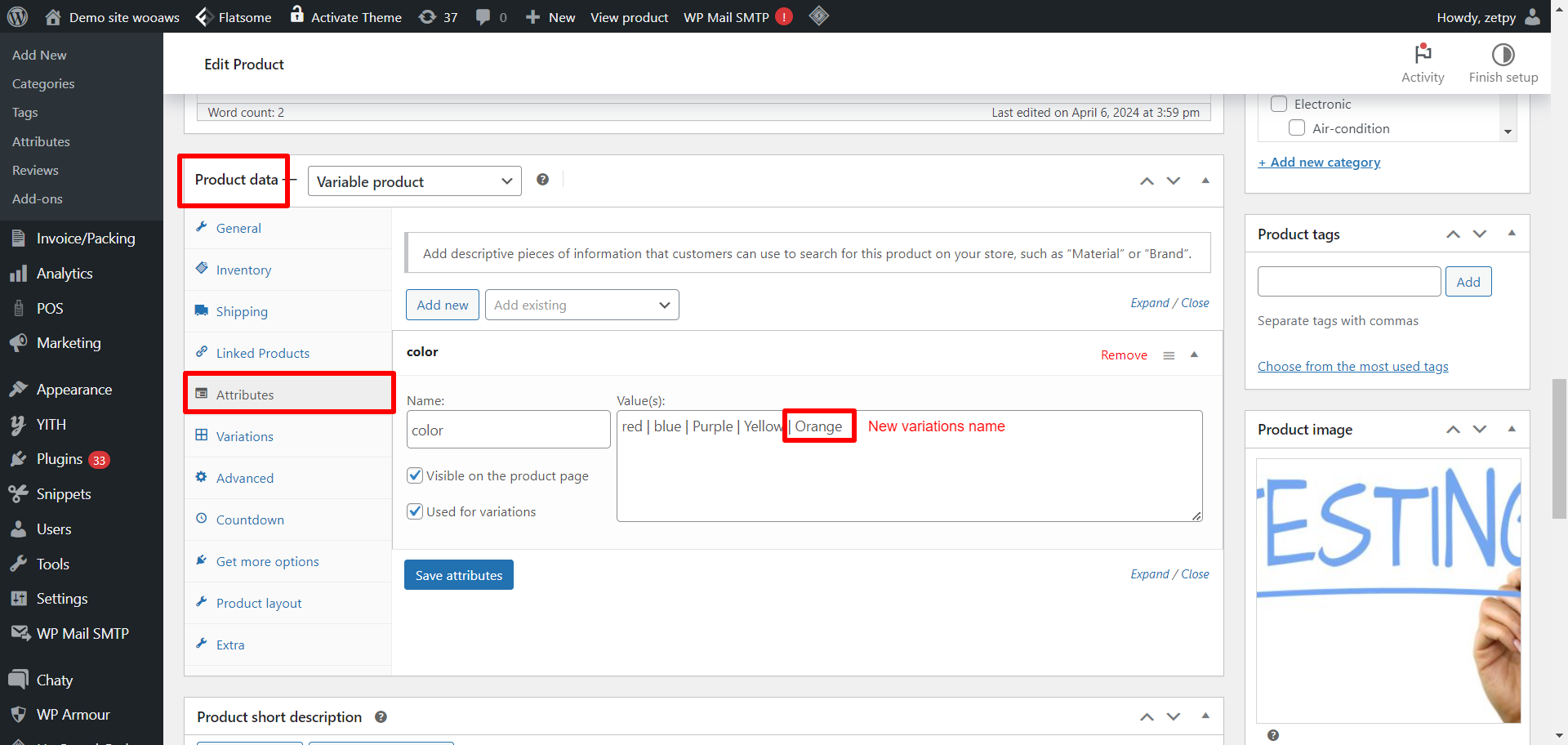1568x745 pixels.
Task: Open the Inventory tab
Action: click(x=288, y=270)
